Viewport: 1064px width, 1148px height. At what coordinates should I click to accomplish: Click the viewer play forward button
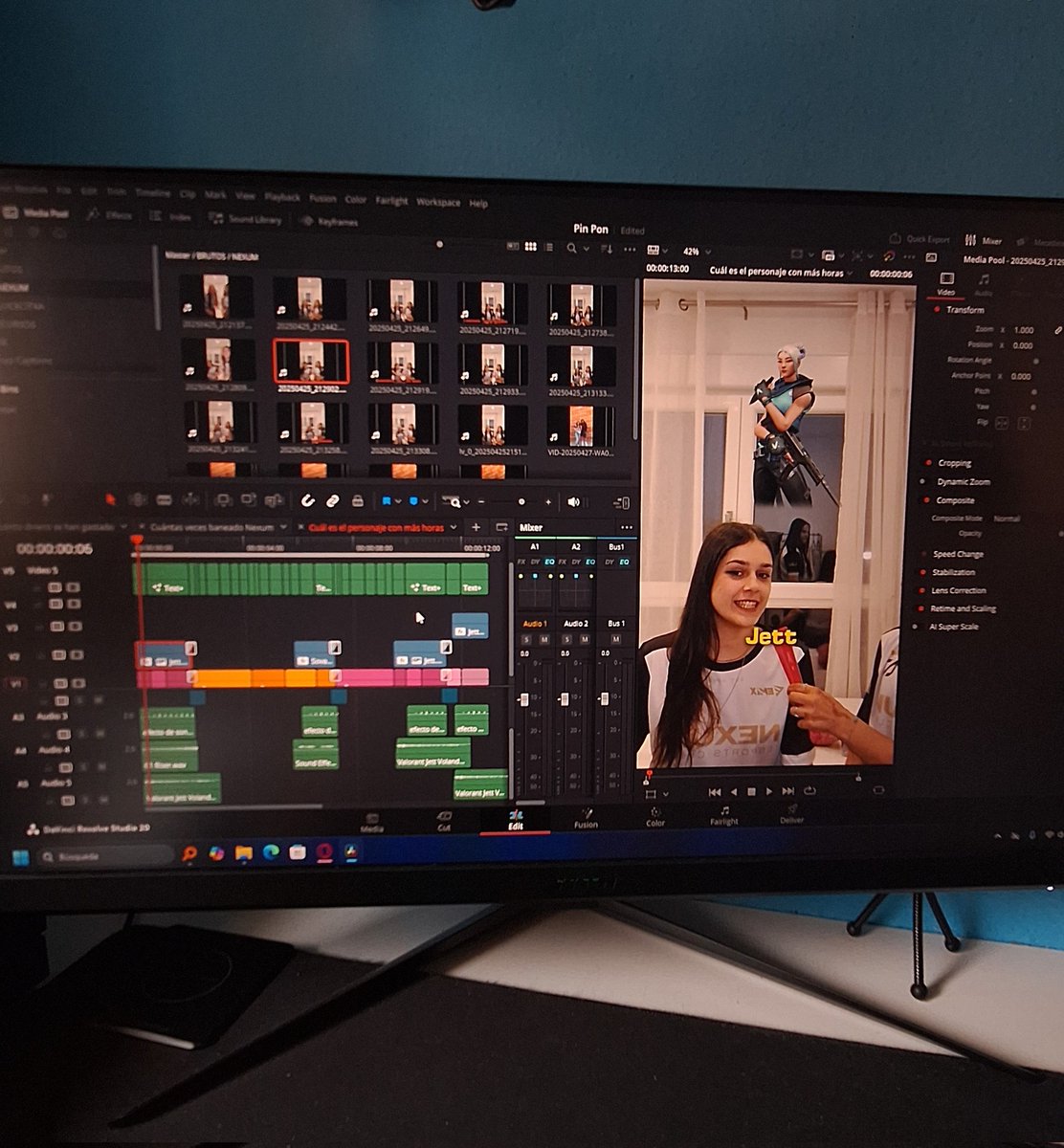(768, 792)
